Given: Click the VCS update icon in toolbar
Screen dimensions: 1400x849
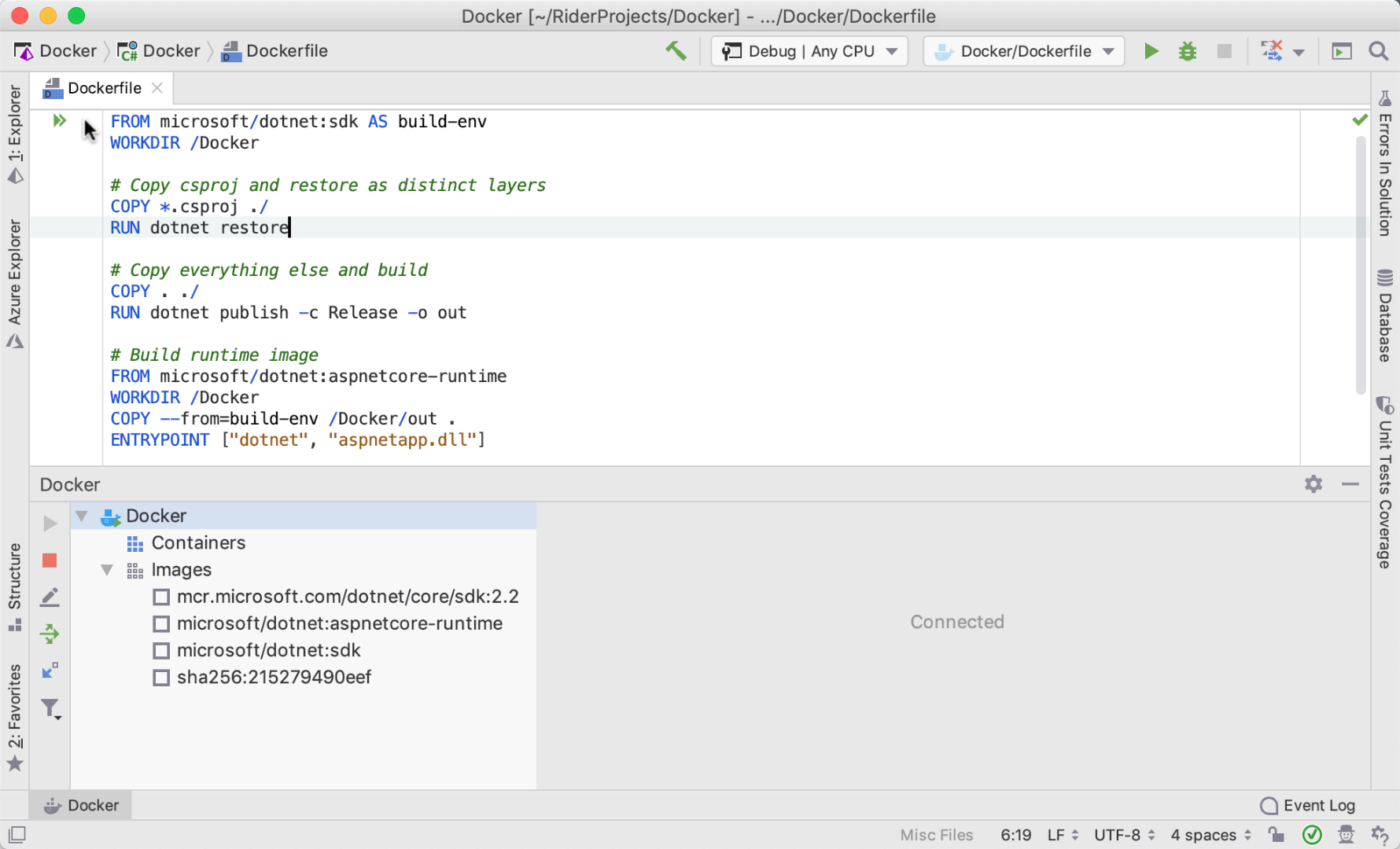Looking at the screenshot, I should pos(1272,51).
